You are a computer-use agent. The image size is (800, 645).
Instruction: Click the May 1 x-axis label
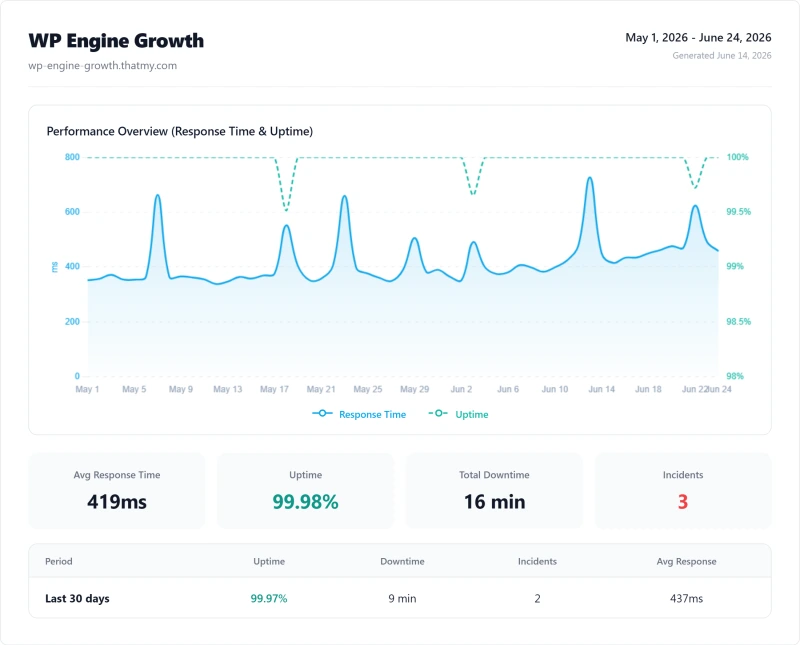[x=87, y=389]
